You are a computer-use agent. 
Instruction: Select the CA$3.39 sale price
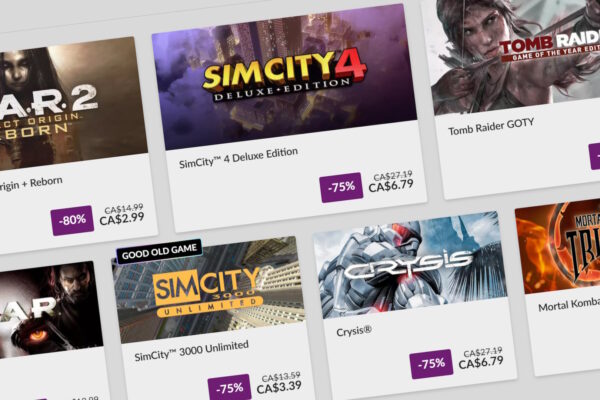pos(280,387)
